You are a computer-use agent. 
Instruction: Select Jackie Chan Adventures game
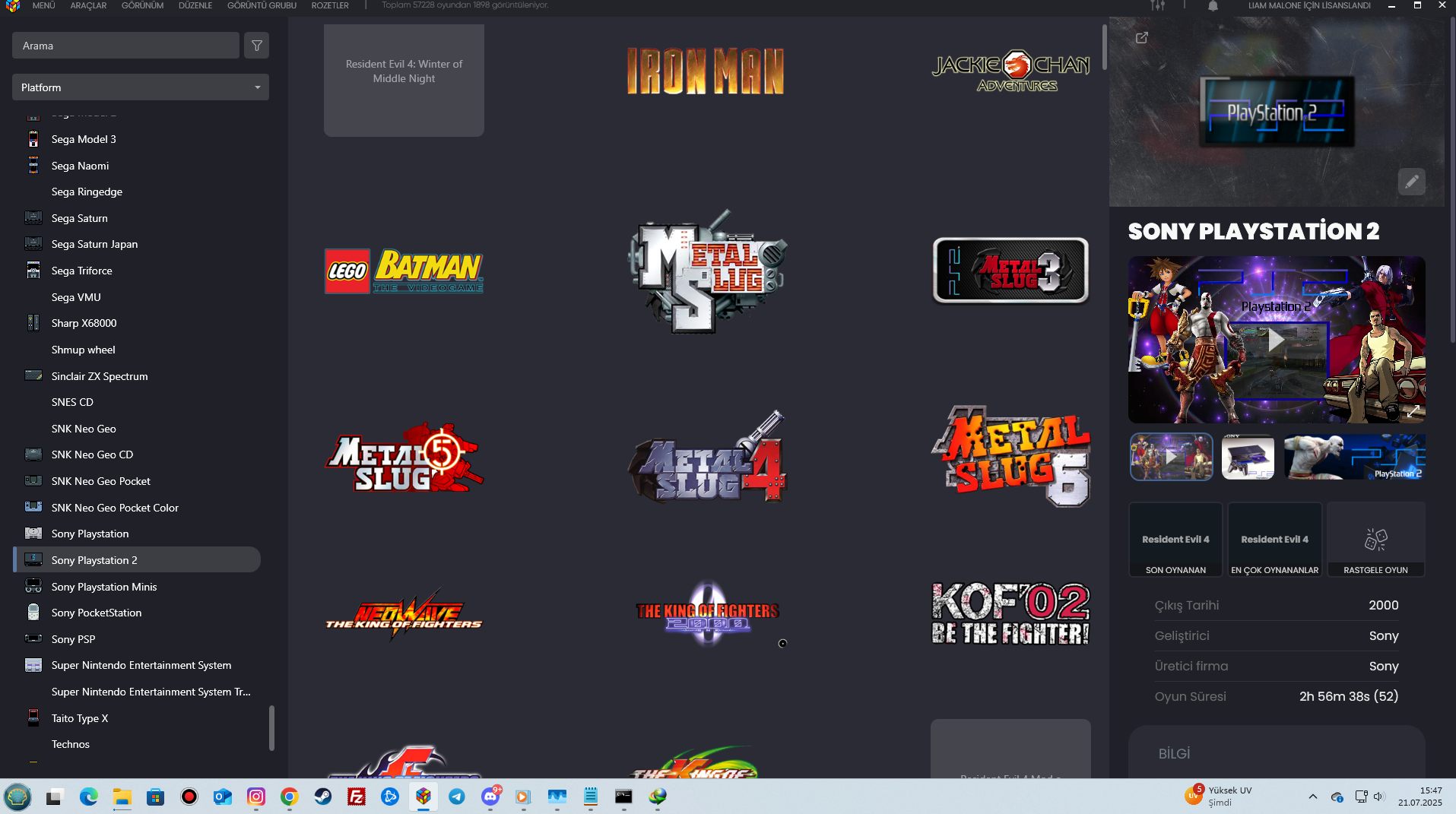1010,71
